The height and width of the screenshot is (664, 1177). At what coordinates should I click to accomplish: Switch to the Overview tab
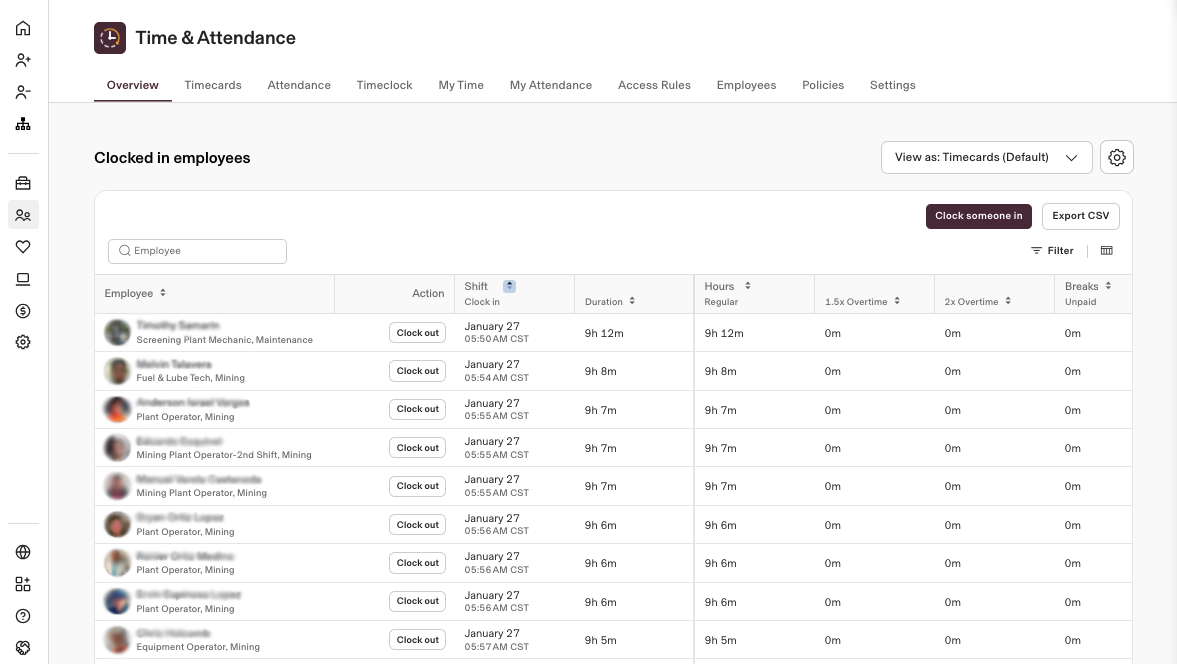point(133,86)
